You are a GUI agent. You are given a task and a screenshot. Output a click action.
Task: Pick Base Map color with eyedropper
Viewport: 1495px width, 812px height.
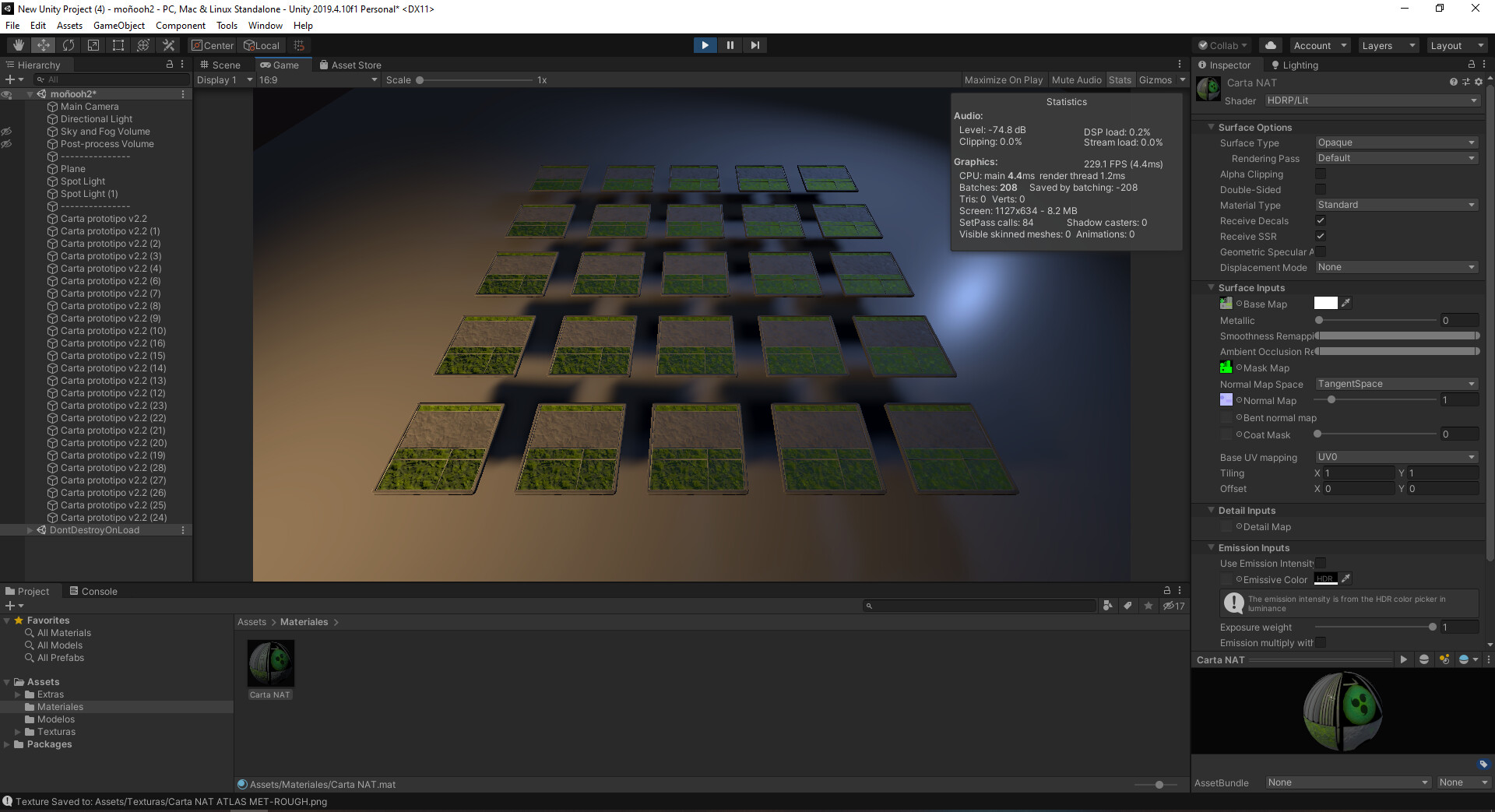pos(1346,303)
